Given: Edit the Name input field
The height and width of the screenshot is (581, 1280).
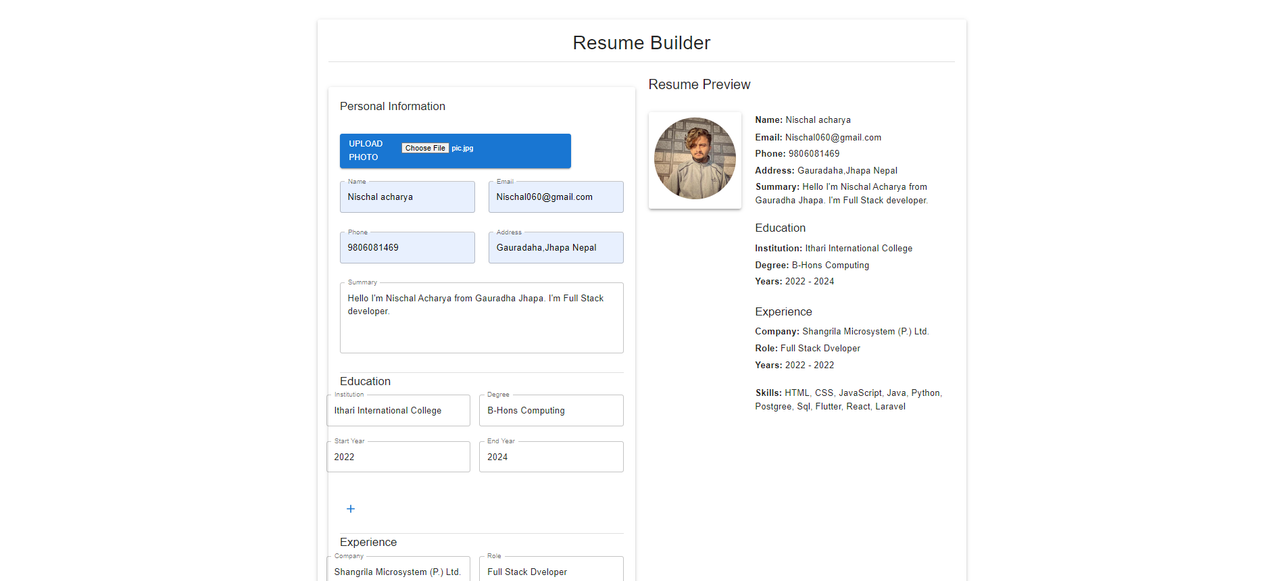Looking at the screenshot, I should (408, 197).
